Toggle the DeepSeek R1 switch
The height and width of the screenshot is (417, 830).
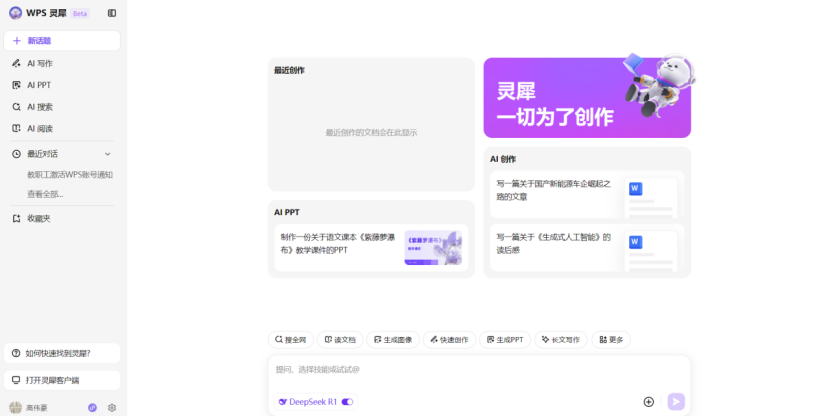[347, 402]
